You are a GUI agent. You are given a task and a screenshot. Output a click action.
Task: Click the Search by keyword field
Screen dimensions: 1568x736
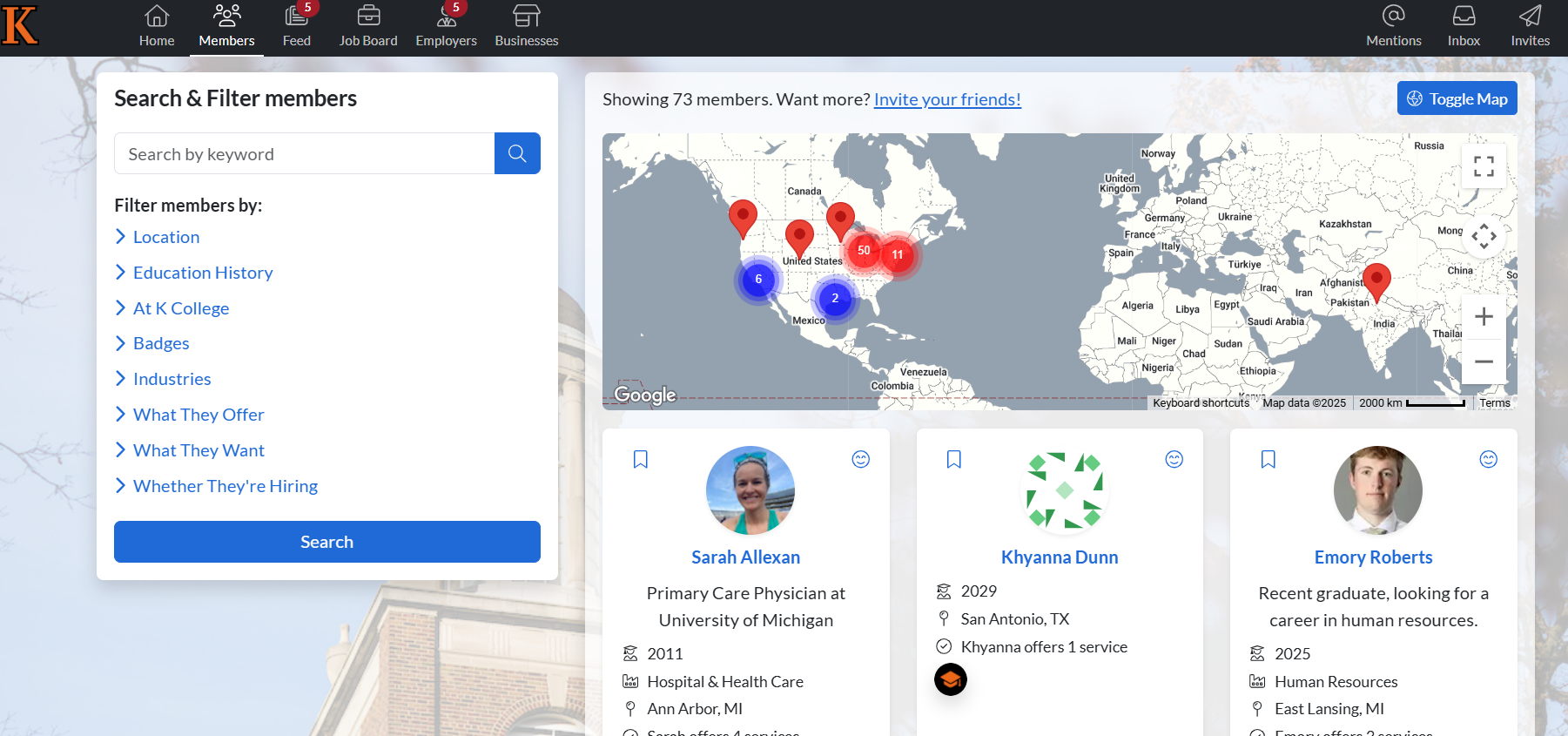coord(304,153)
